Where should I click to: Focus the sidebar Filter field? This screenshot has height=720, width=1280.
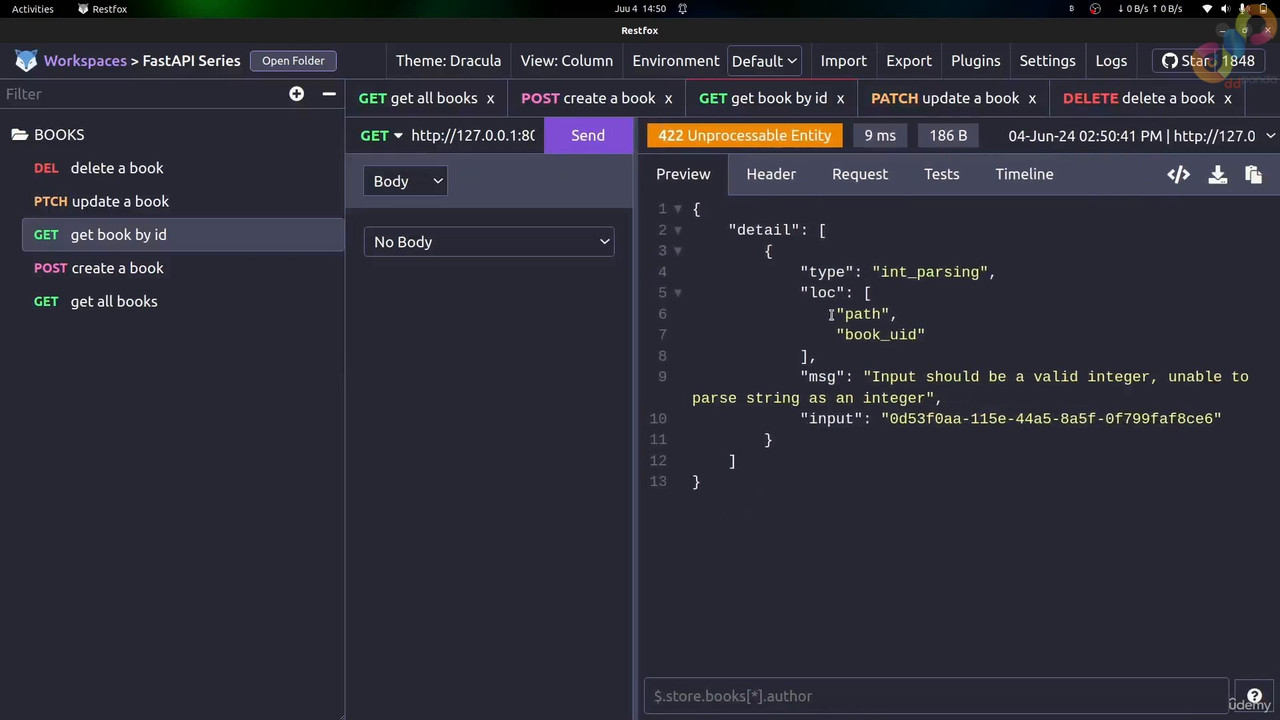click(x=140, y=94)
